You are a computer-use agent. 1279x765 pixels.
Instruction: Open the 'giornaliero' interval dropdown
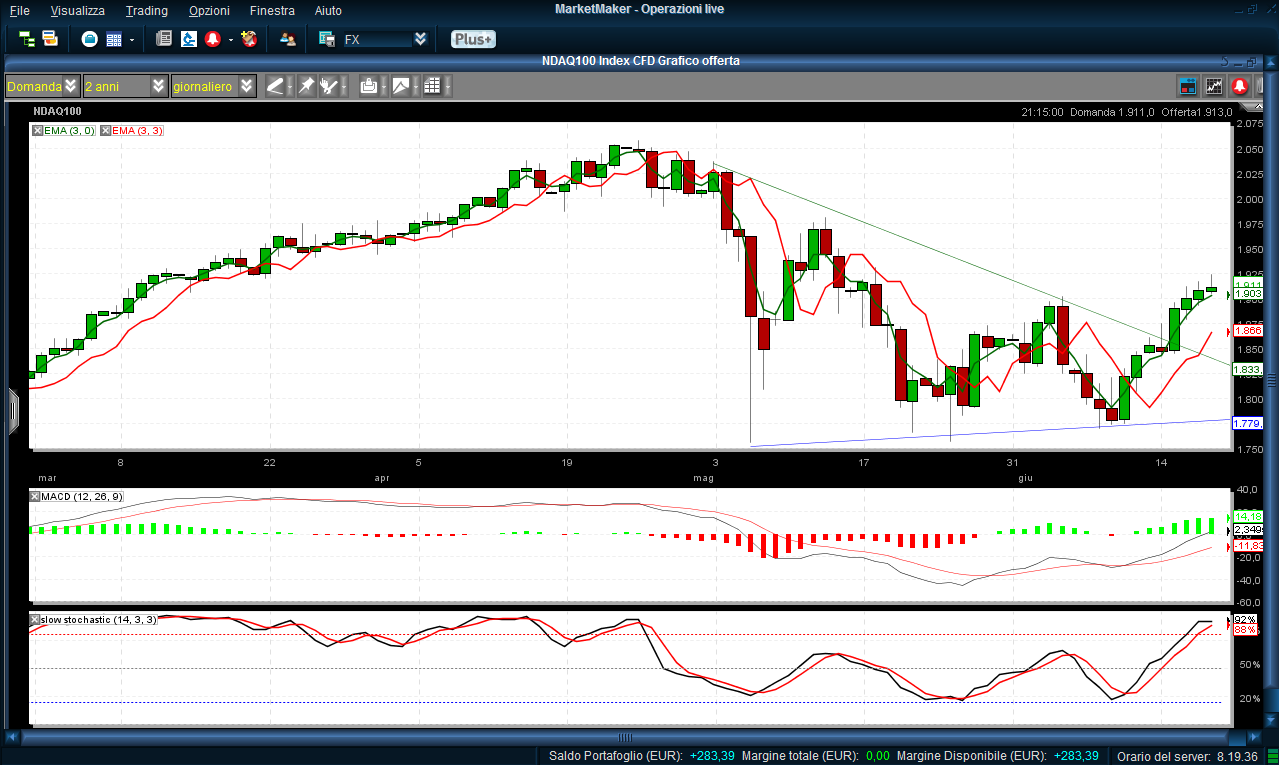tap(246, 87)
